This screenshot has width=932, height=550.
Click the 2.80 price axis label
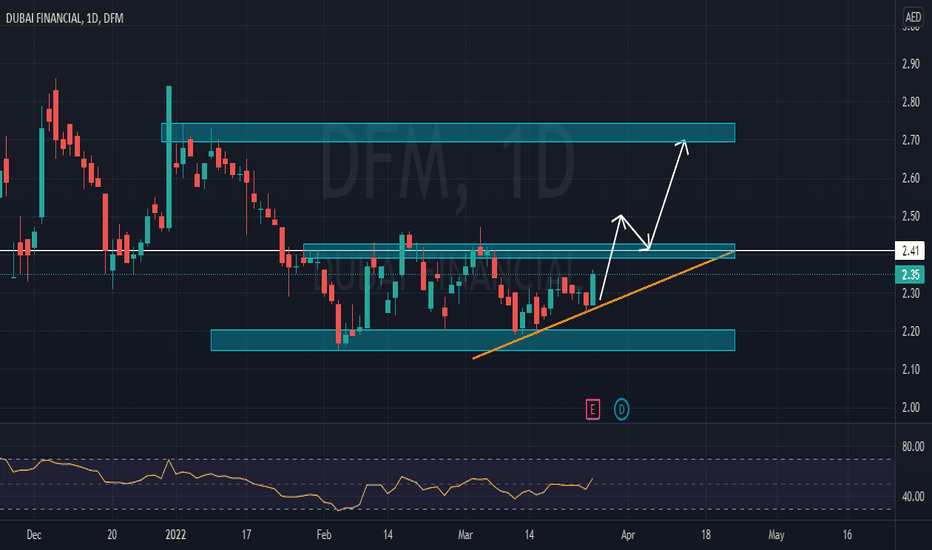point(911,102)
